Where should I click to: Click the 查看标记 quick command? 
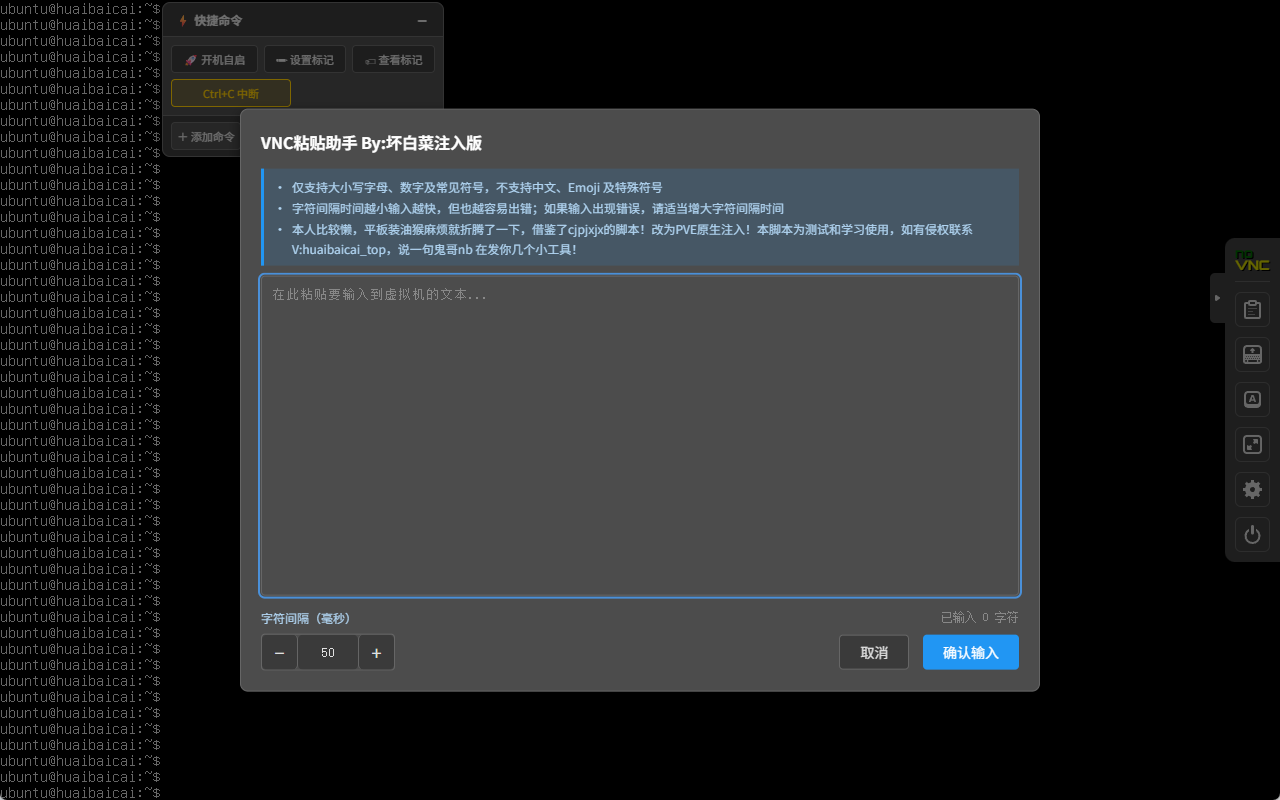coord(393,59)
